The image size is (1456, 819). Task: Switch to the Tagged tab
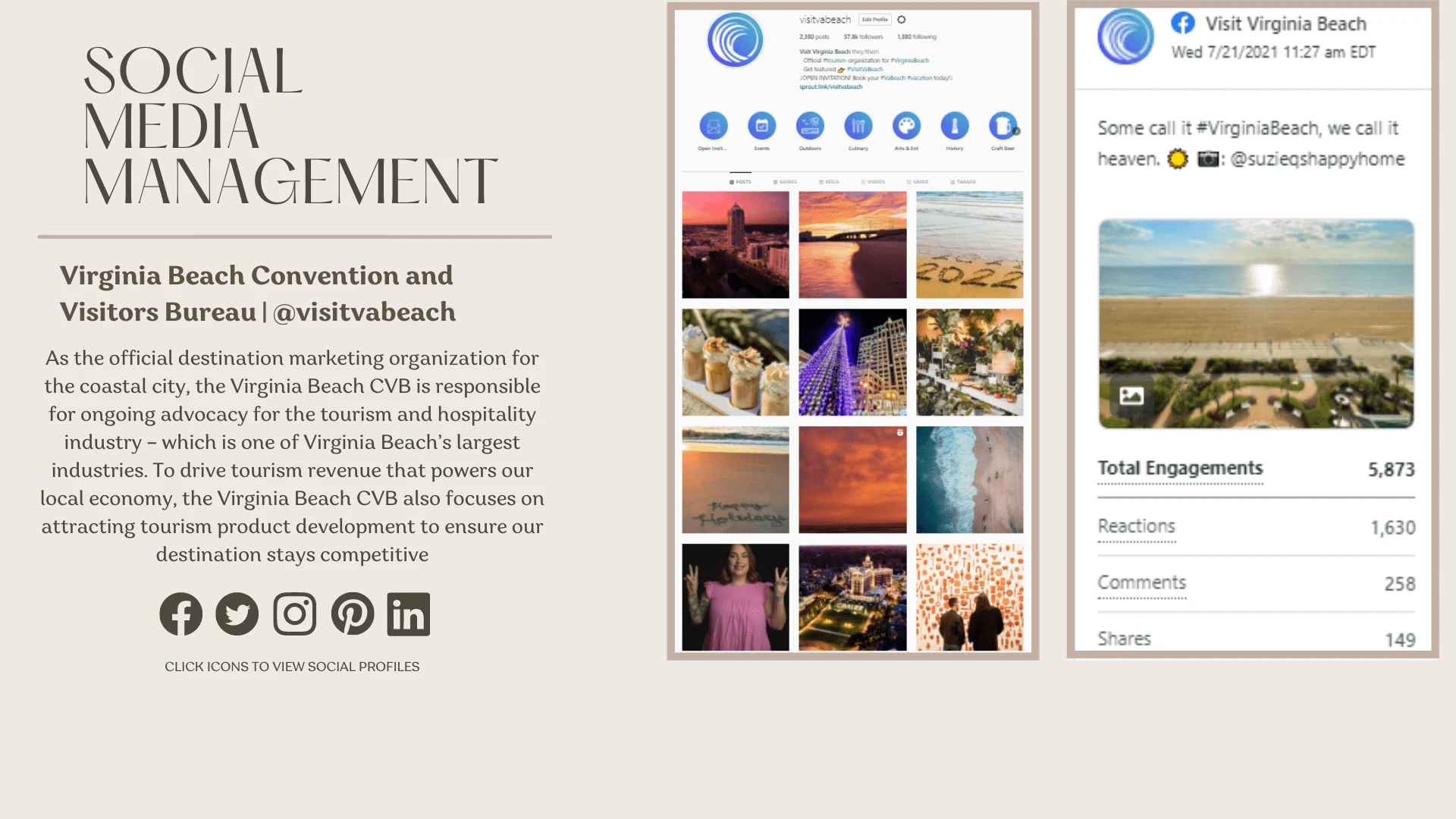[x=963, y=182]
